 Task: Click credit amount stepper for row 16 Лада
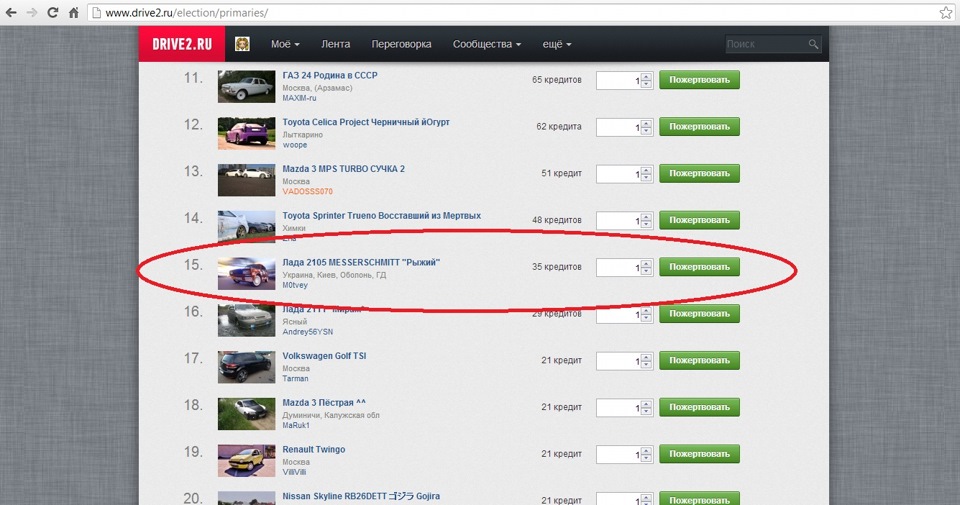646,315
